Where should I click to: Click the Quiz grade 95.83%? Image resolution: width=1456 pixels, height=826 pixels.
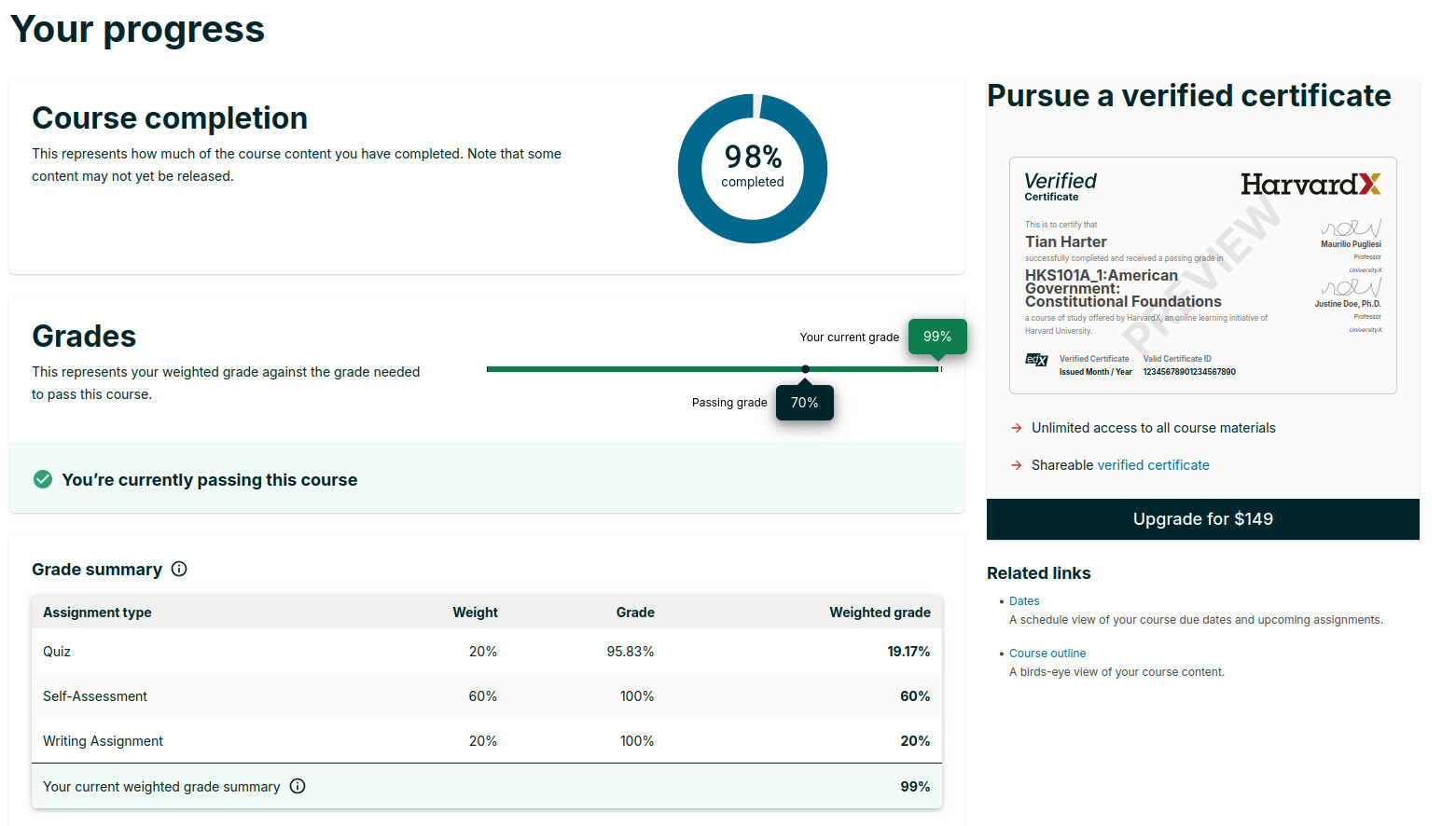coord(631,652)
